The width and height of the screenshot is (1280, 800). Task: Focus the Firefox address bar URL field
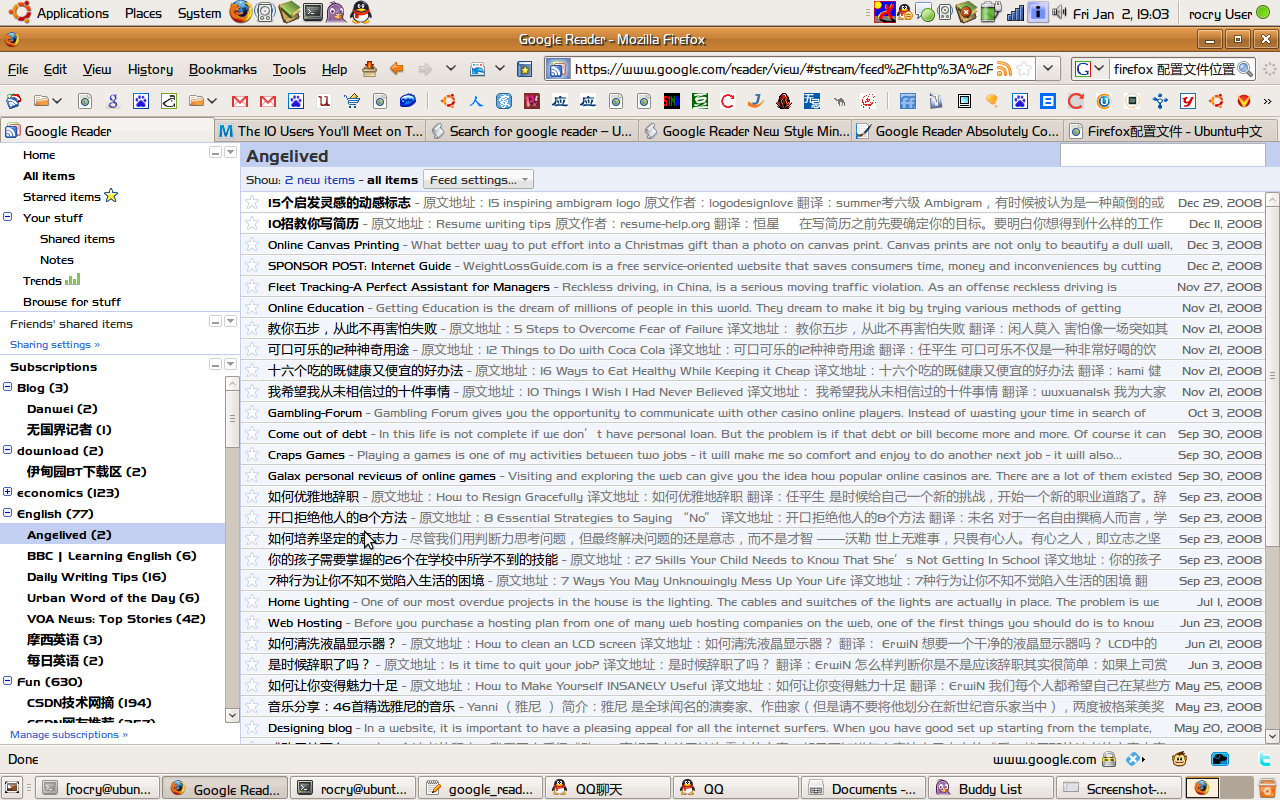784,69
